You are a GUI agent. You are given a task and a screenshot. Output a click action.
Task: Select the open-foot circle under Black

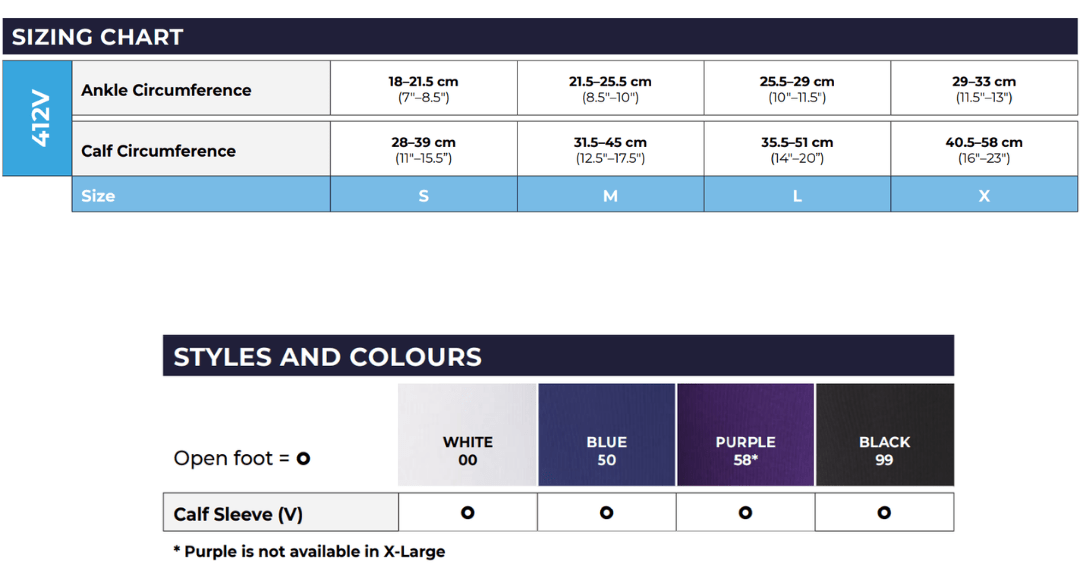click(884, 513)
